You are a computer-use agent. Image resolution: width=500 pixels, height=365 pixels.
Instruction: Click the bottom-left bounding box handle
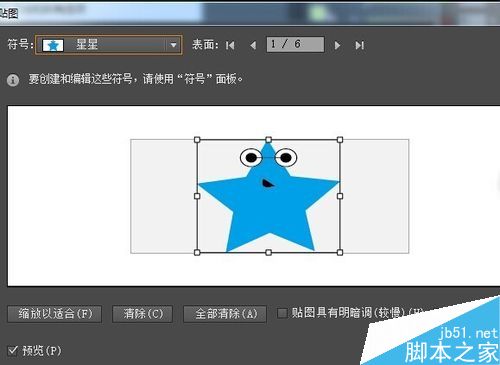point(197,253)
